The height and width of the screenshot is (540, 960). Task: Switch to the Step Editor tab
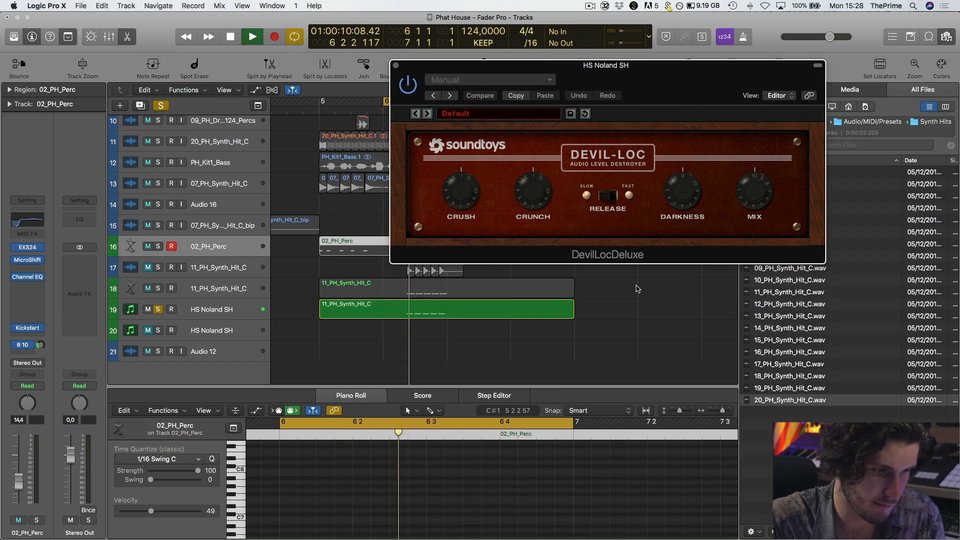(x=493, y=396)
